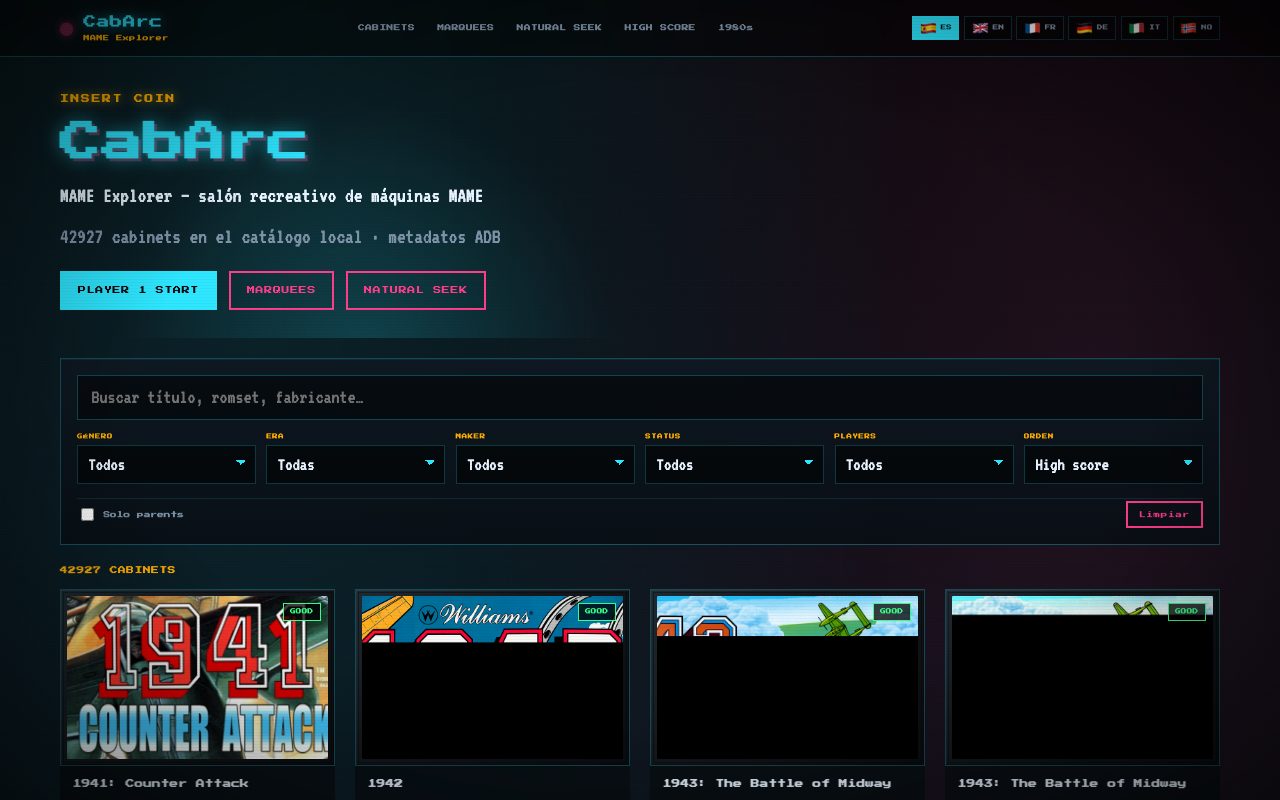Expand the Status filter dropdown

point(734,465)
